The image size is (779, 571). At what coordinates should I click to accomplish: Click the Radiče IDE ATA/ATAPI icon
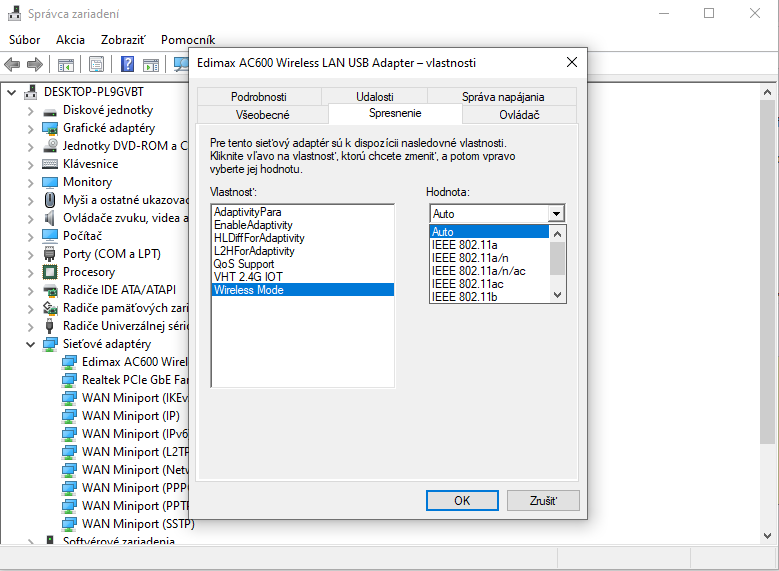point(50,290)
